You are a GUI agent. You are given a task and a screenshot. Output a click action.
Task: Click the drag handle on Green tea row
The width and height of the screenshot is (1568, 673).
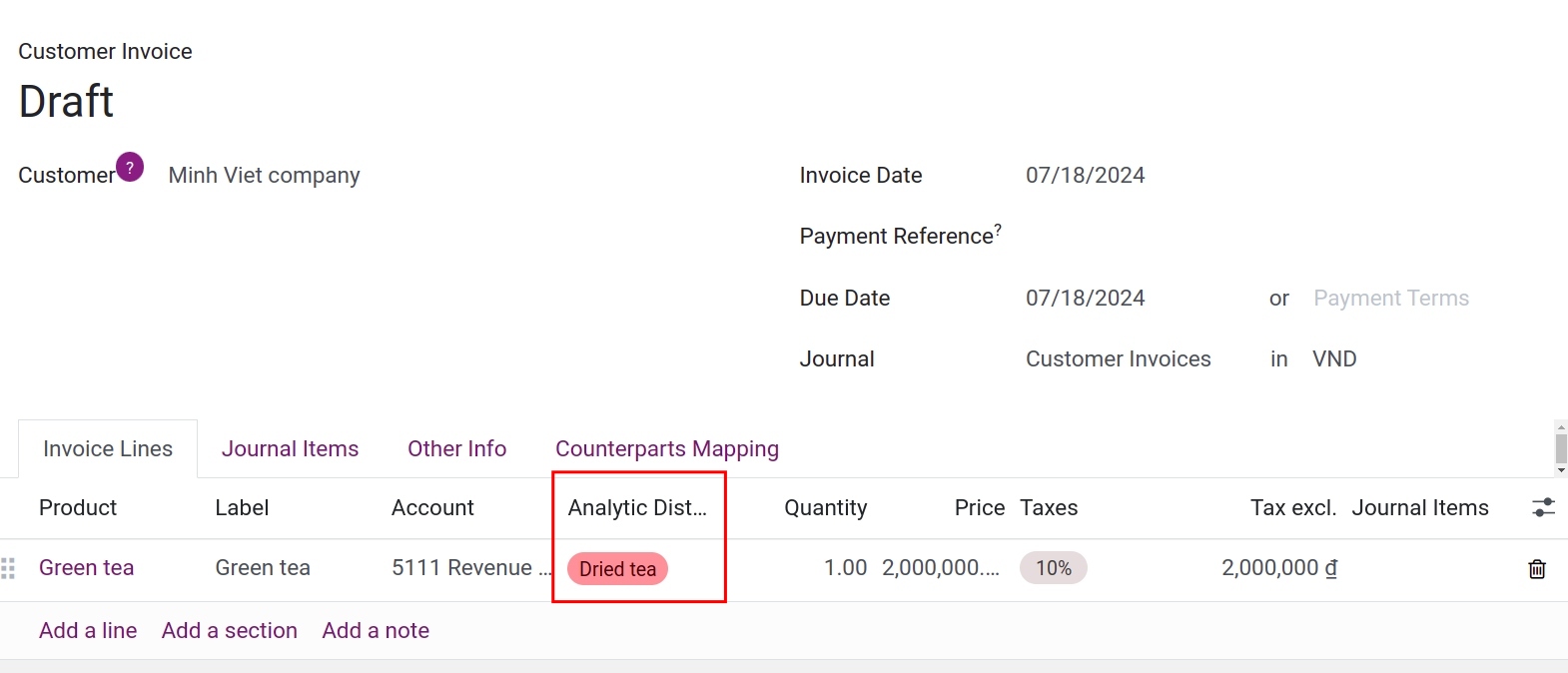[9, 568]
